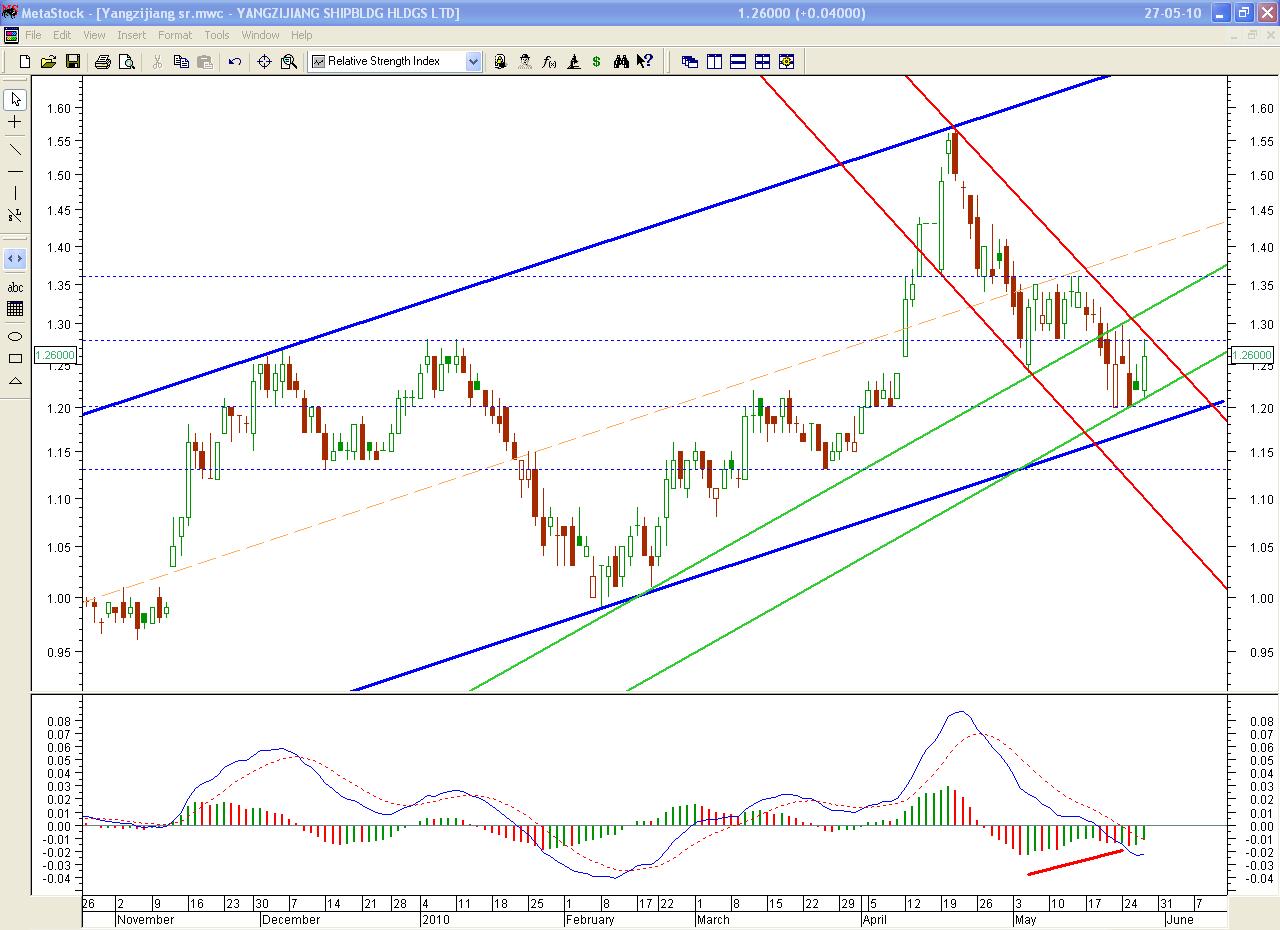Select the S/L line tool

15,215
